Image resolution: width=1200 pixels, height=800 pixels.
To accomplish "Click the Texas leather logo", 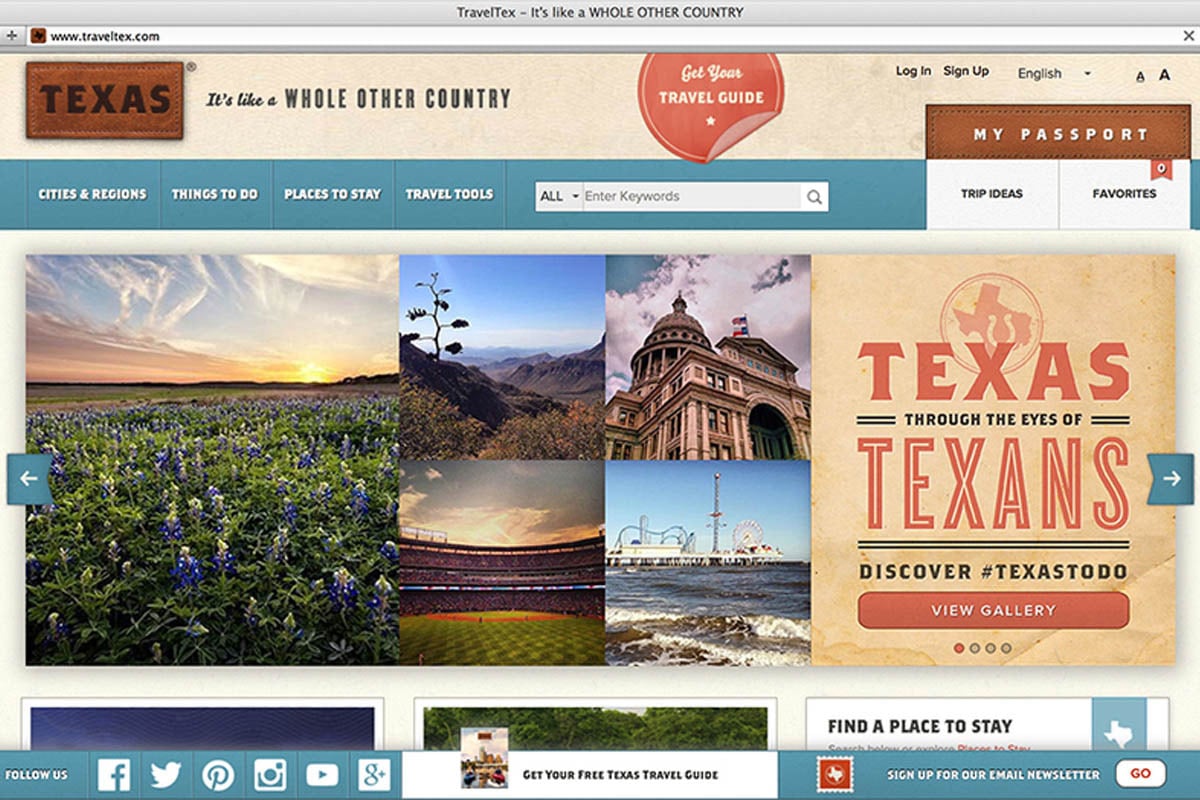I will click(105, 100).
